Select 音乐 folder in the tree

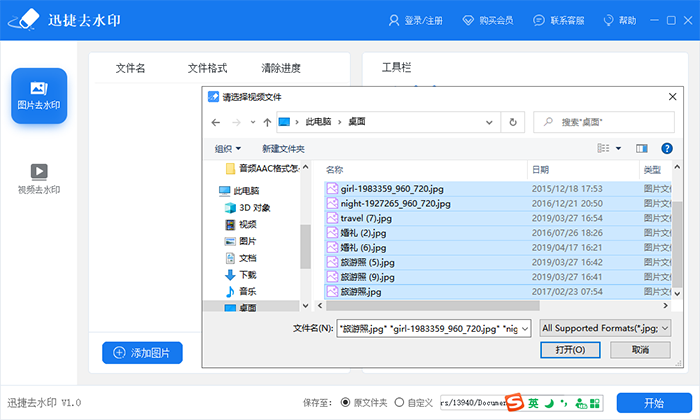point(241,292)
